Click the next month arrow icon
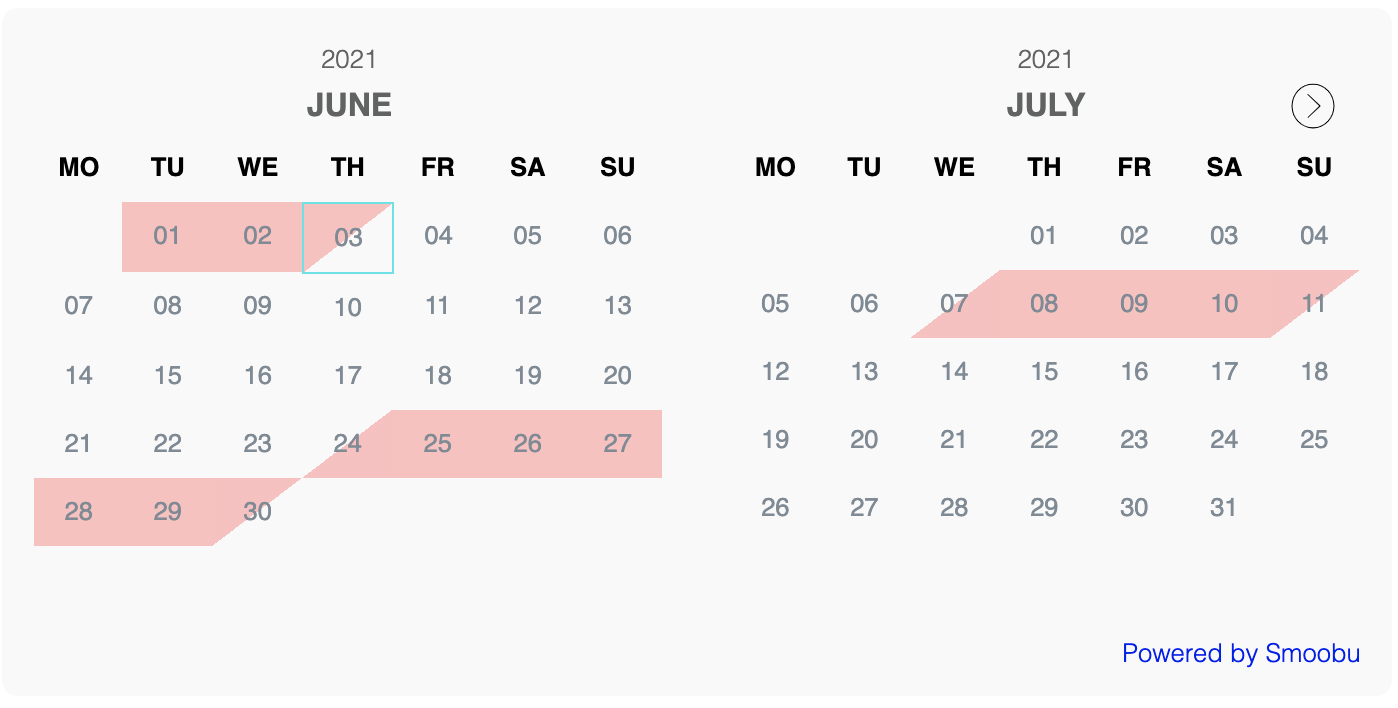Image resolution: width=1398 pixels, height=708 pixels. 1313,106
